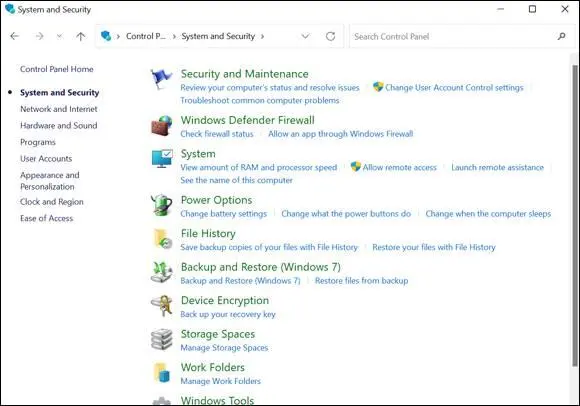The image size is (580, 406).
Task: Open Programs category in sidebar
Action: coord(38,142)
